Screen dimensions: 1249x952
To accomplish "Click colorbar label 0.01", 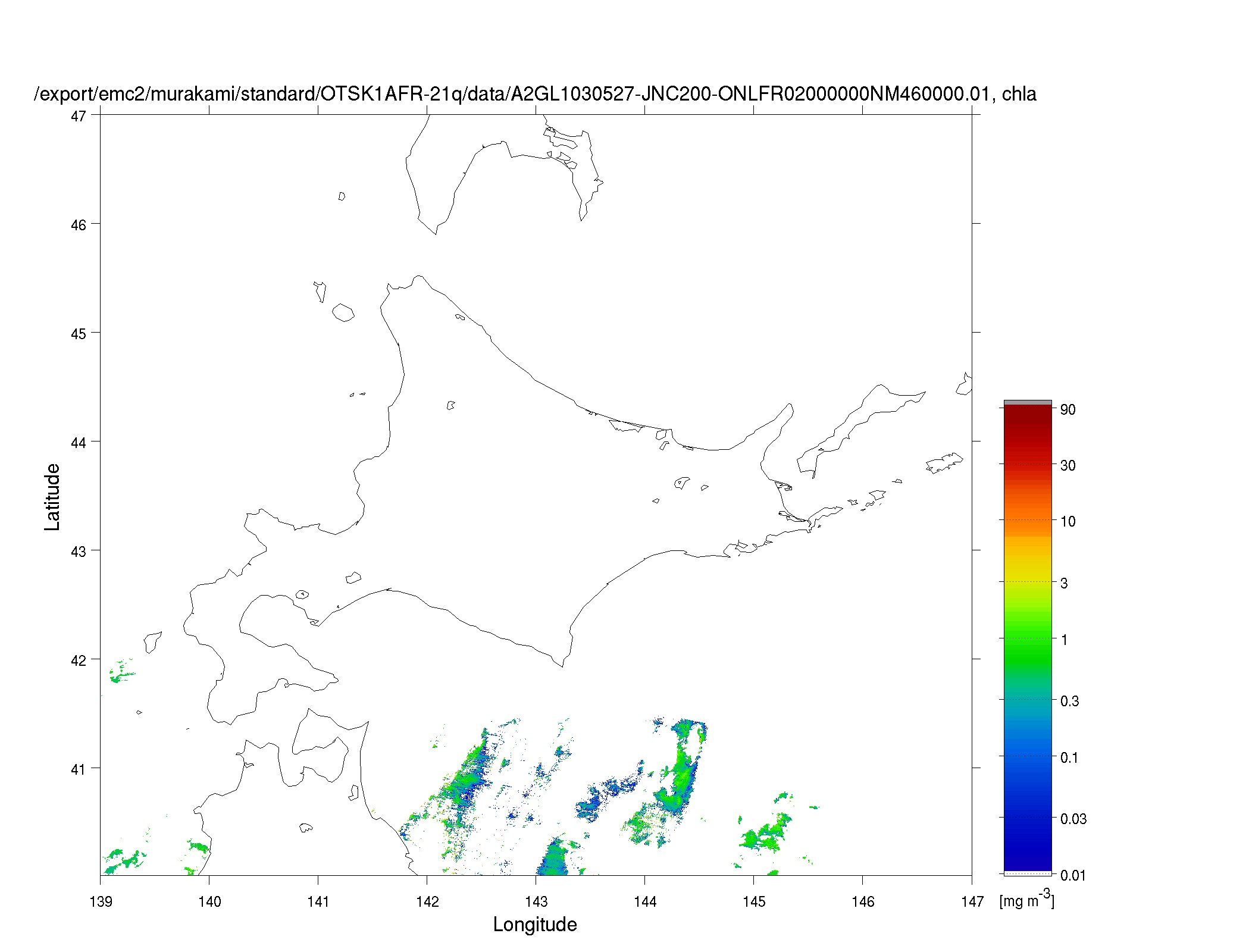I will click(1073, 875).
